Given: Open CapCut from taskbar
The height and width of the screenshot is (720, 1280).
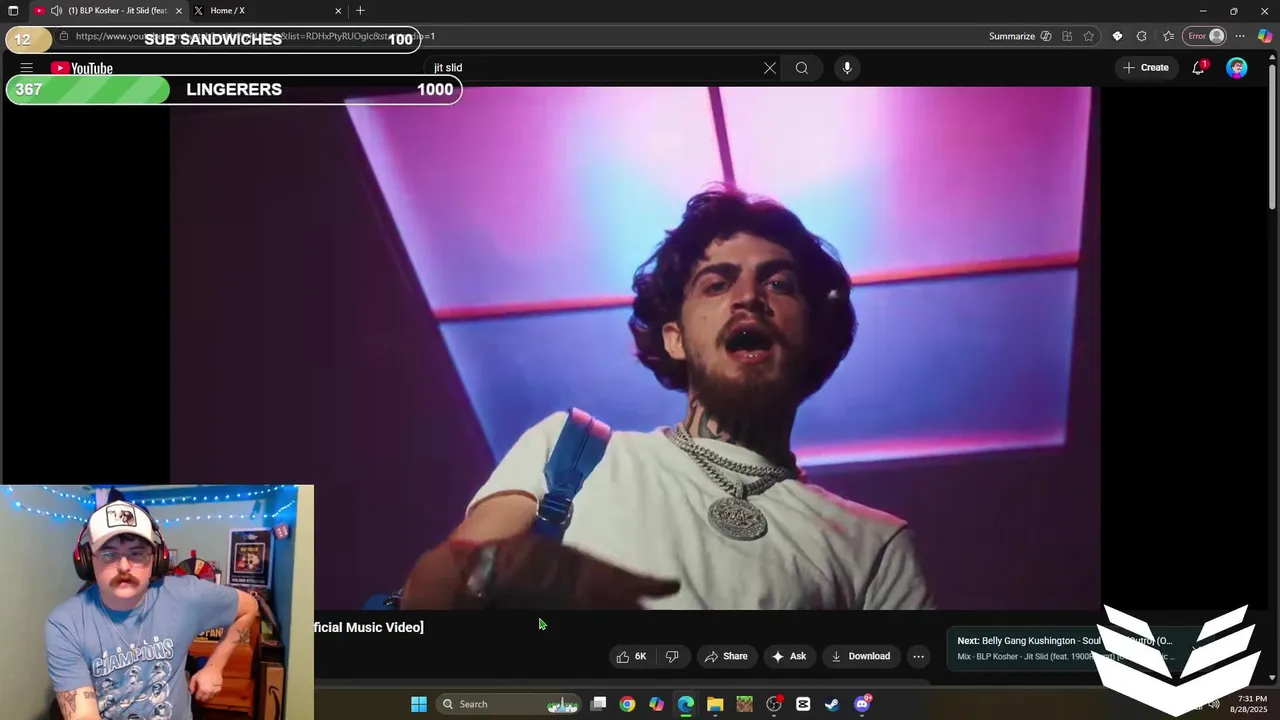Looking at the screenshot, I should (x=803, y=704).
